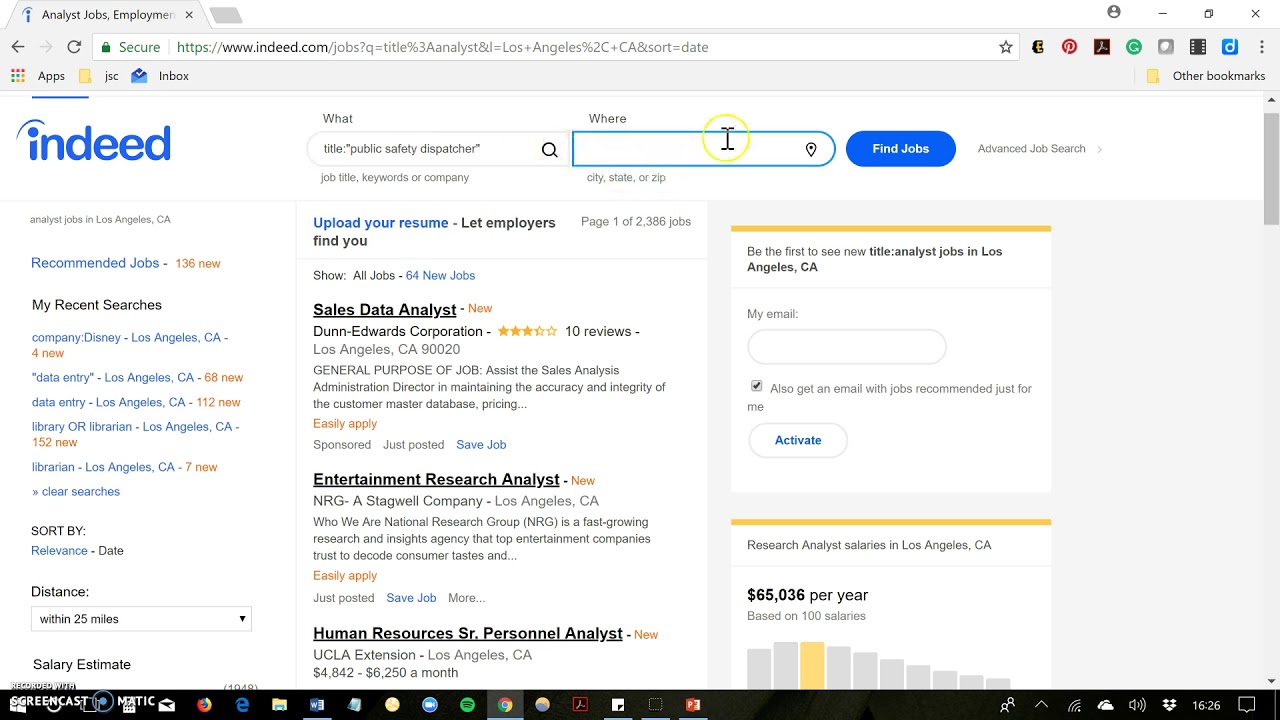Click More for Entertainment Research Analyst
Viewport: 1280px width, 720px height.
pyautogui.click(x=466, y=598)
